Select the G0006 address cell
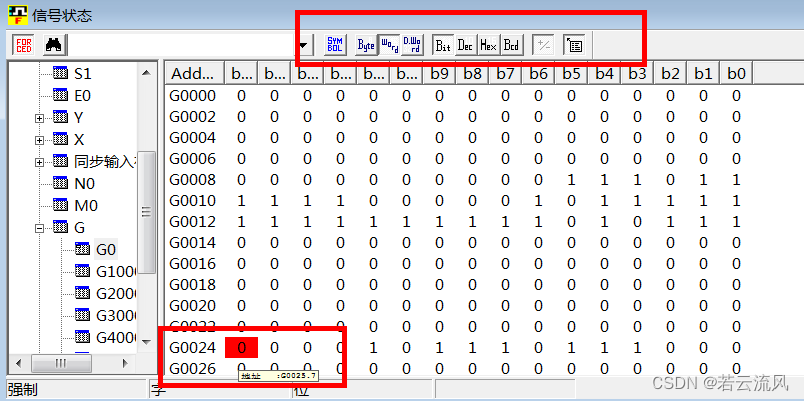Viewport: 804px width, 401px height. (193, 159)
